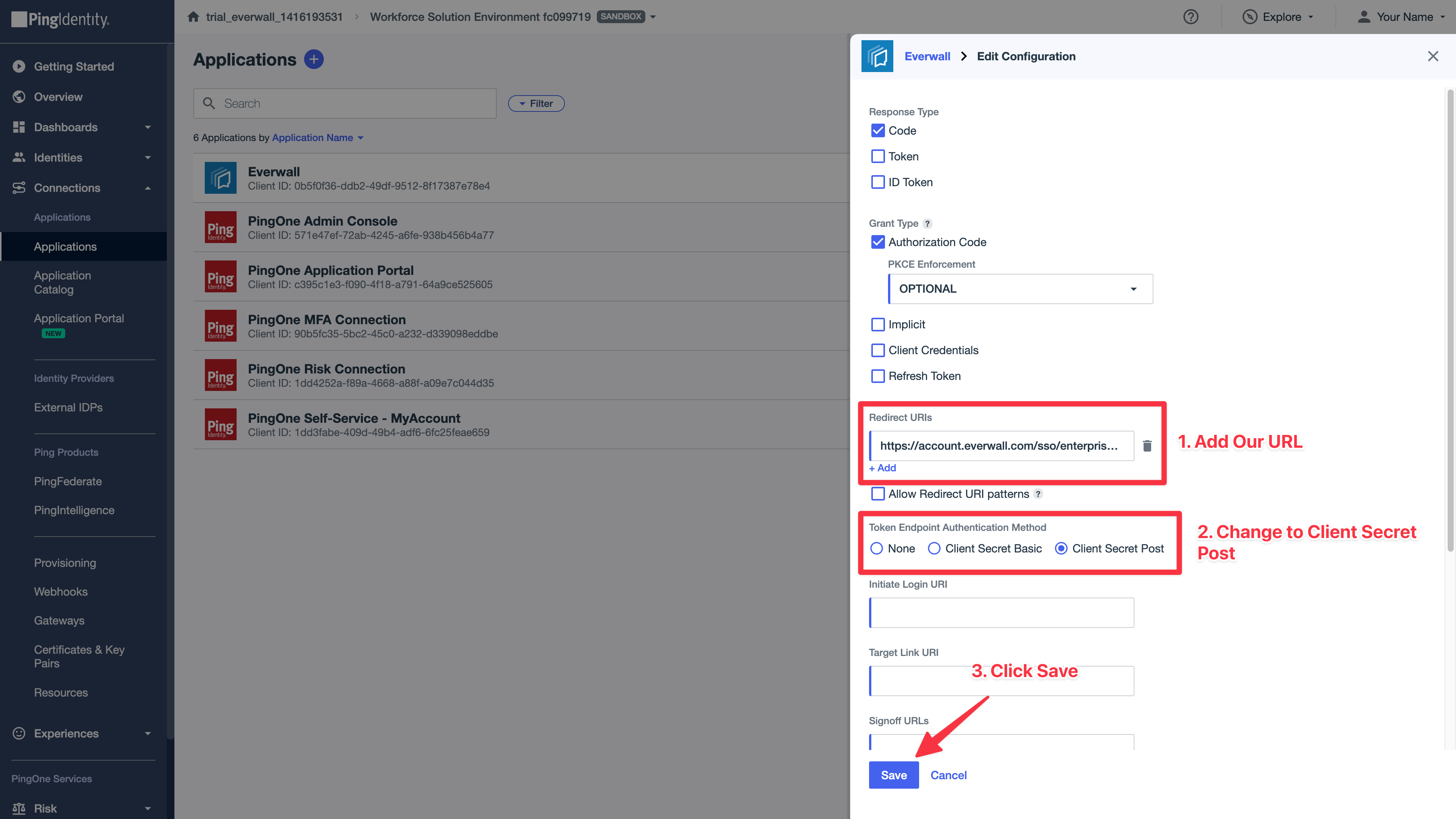Add a new application with plus icon
The height and width of the screenshot is (819, 1456).
(314, 60)
